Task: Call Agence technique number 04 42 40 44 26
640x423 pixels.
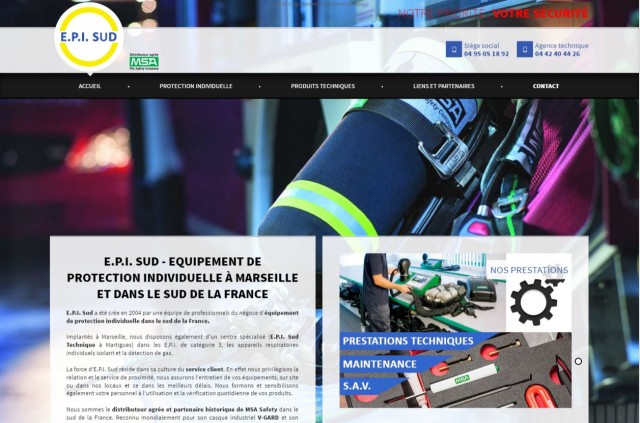Action: tap(557, 53)
